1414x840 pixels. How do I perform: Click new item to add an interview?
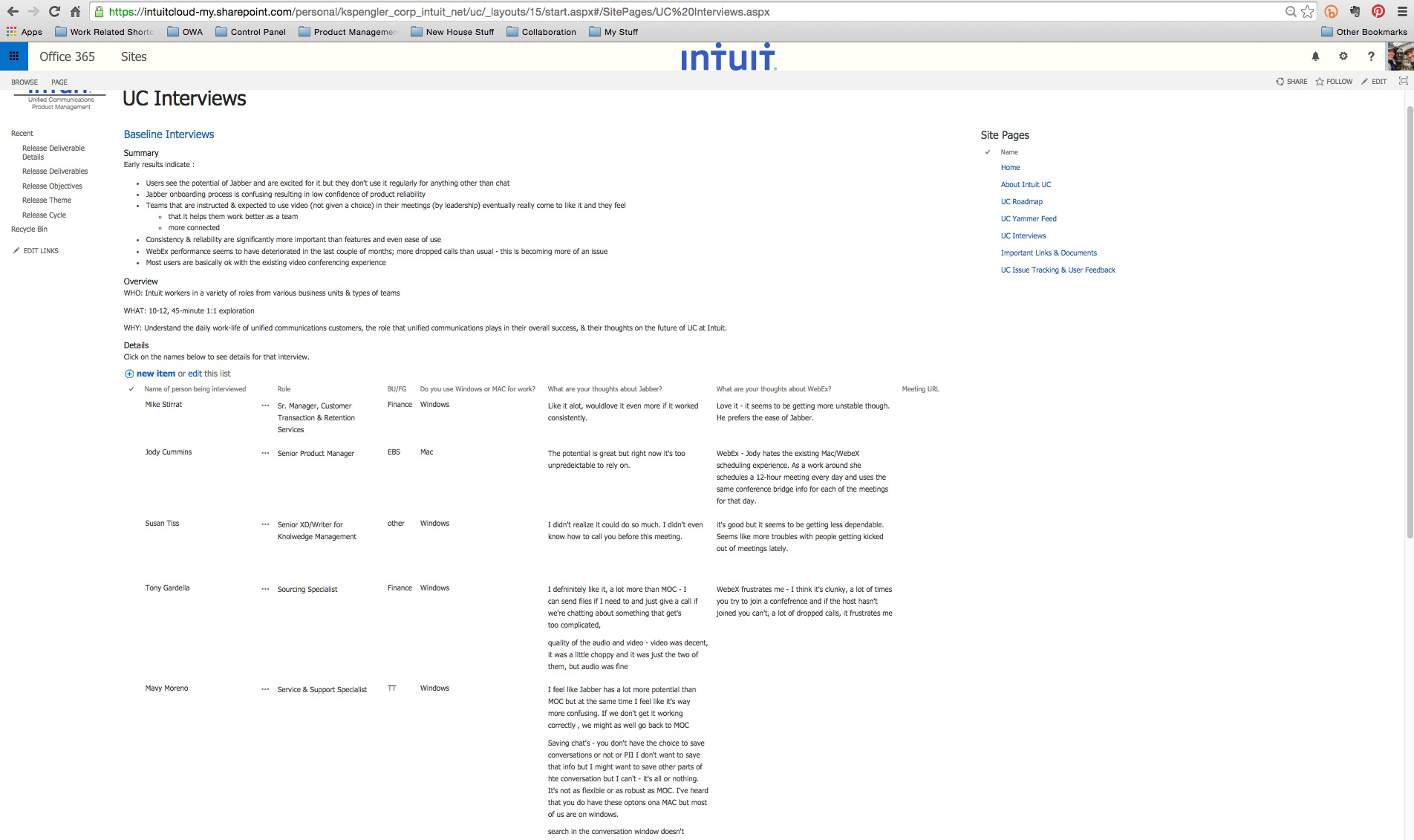[x=156, y=374]
